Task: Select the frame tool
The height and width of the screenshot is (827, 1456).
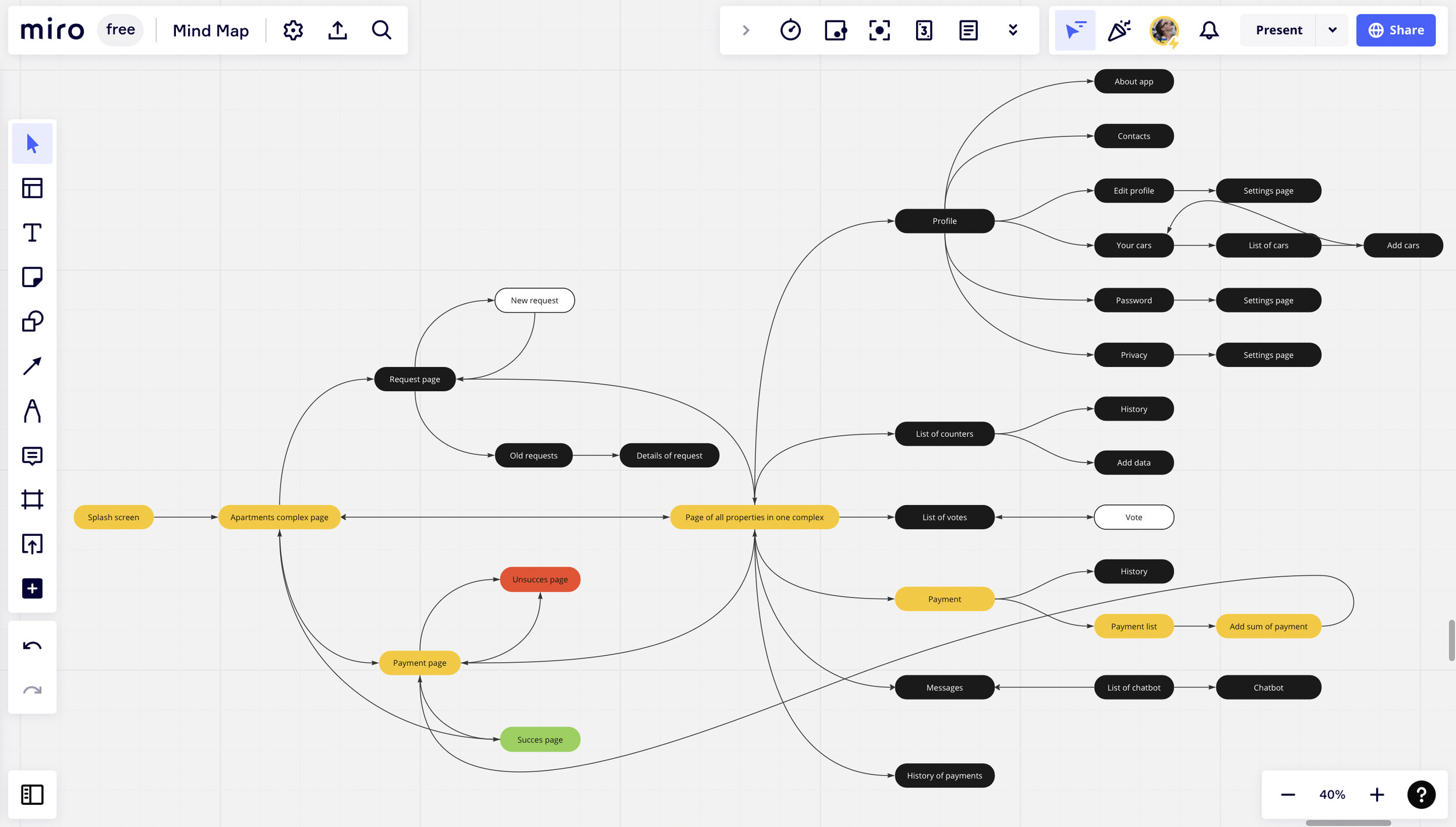Action: [32, 500]
